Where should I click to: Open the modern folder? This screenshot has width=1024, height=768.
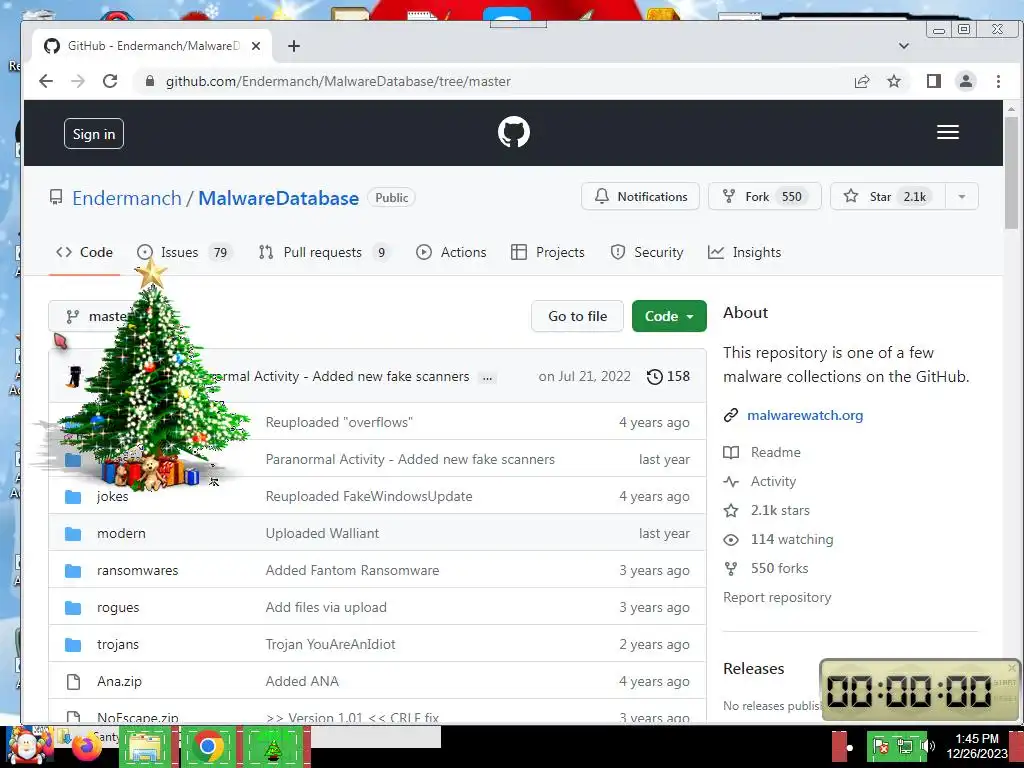click(x=121, y=534)
